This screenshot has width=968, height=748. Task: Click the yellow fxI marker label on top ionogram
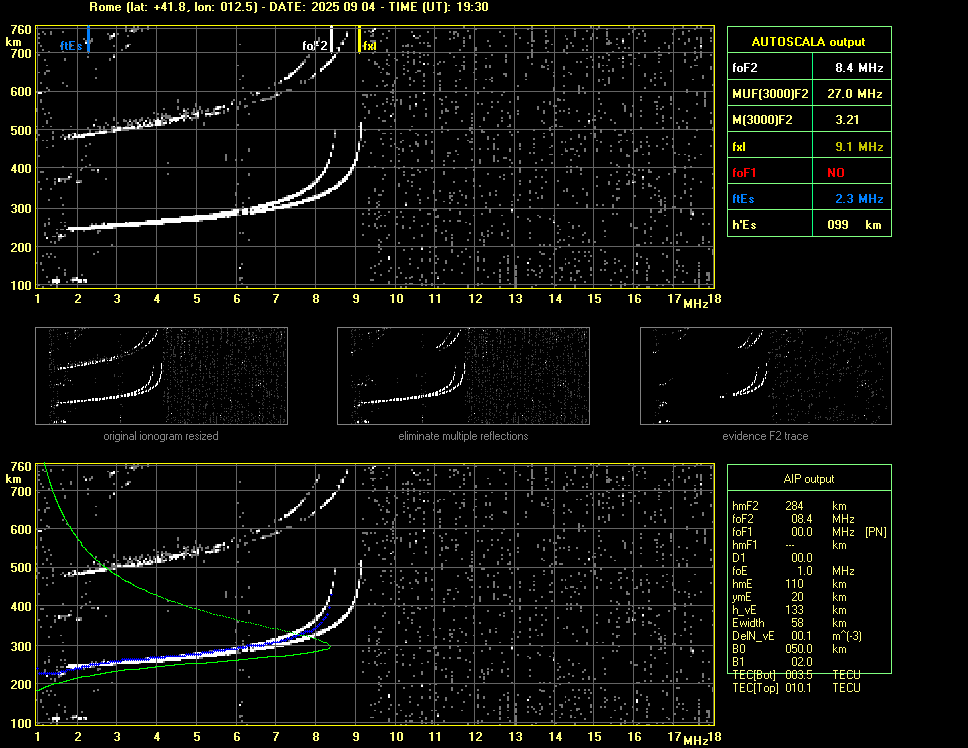[370, 46]
